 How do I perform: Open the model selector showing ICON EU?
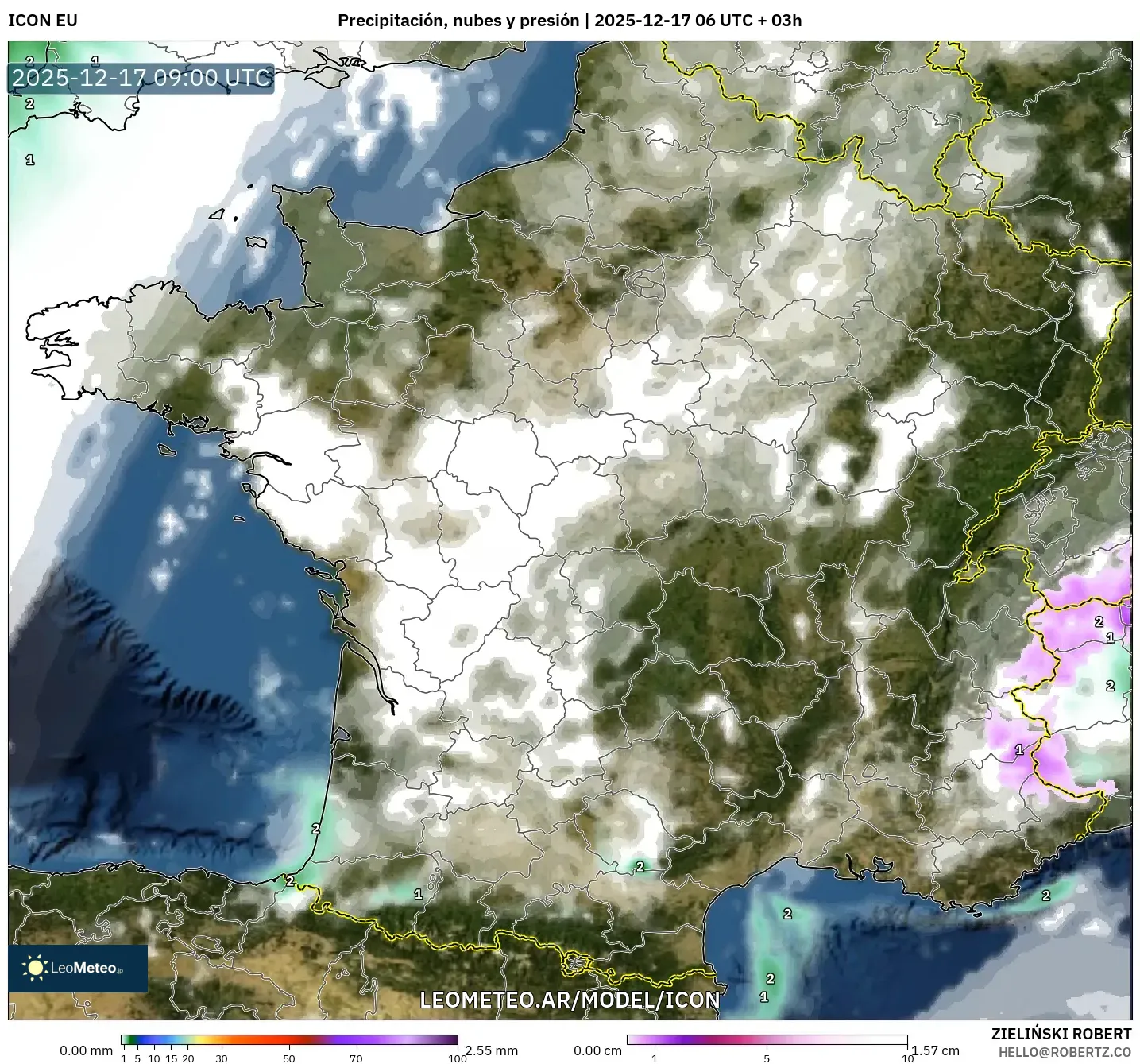tap(41, 21)
